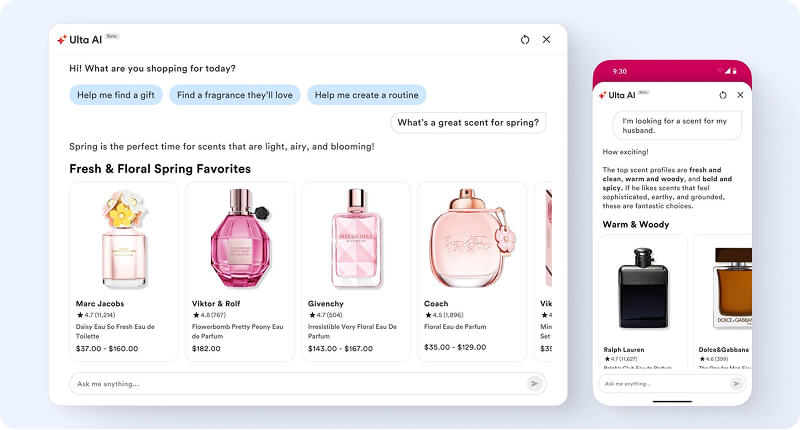This screenshot has height=430, width=800.
Task: Click the Viktor & Rolf 4.8 (767) rating
Action: point(209,315)
